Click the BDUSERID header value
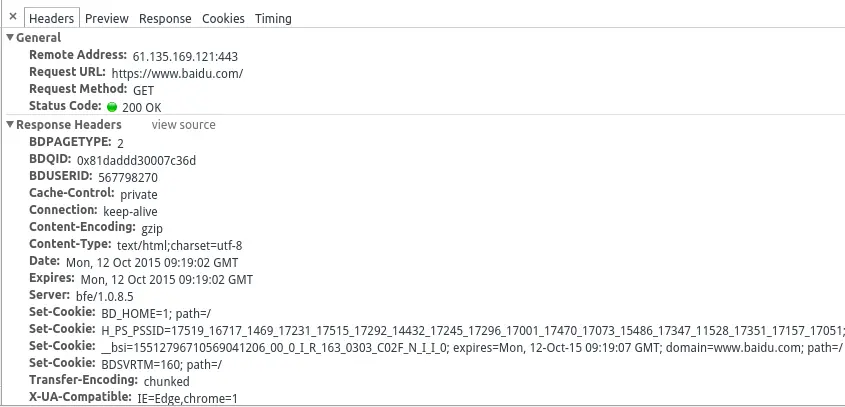The image size is (845, 407). point(128,177)
